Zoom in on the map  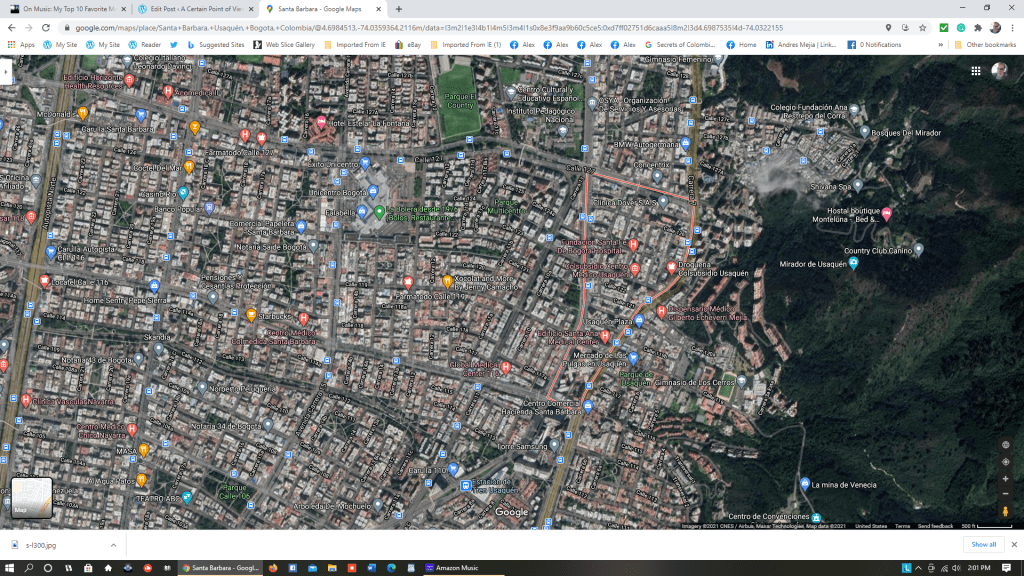(x=1005, y=478)
